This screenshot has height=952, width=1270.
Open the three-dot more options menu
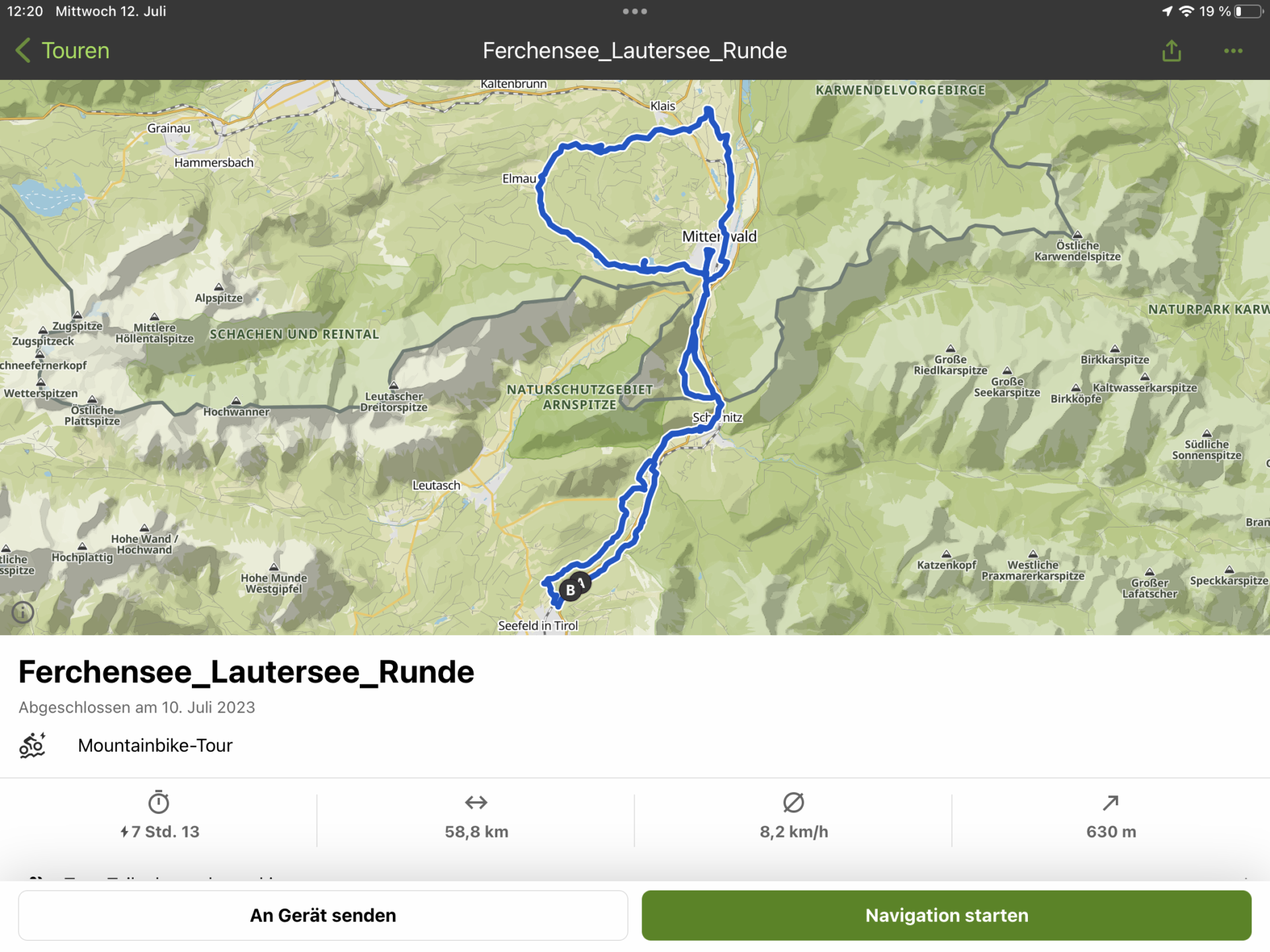[x=1233, y=51]
